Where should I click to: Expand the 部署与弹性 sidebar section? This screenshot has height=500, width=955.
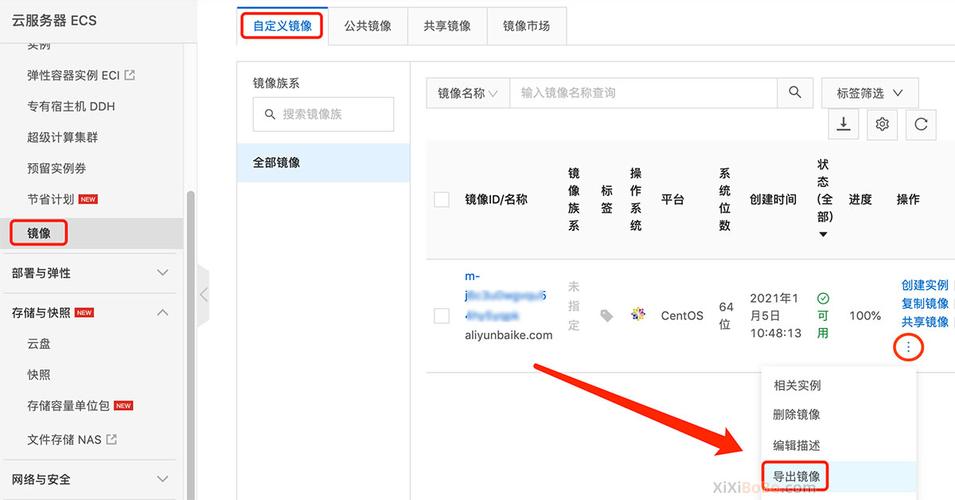tap(90, 273)
